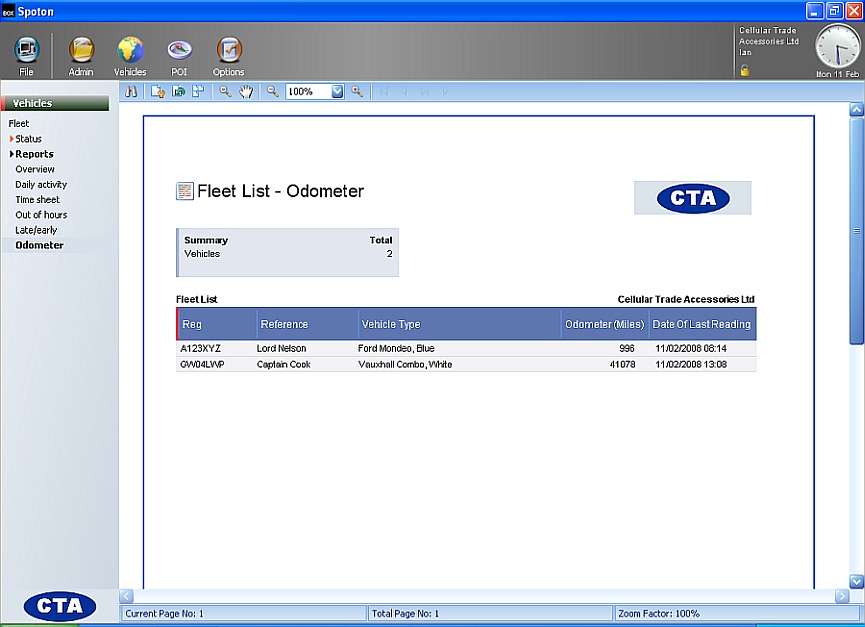Click the binoculars search icon
Screen dimensions: 865x627
pos(130,91)
